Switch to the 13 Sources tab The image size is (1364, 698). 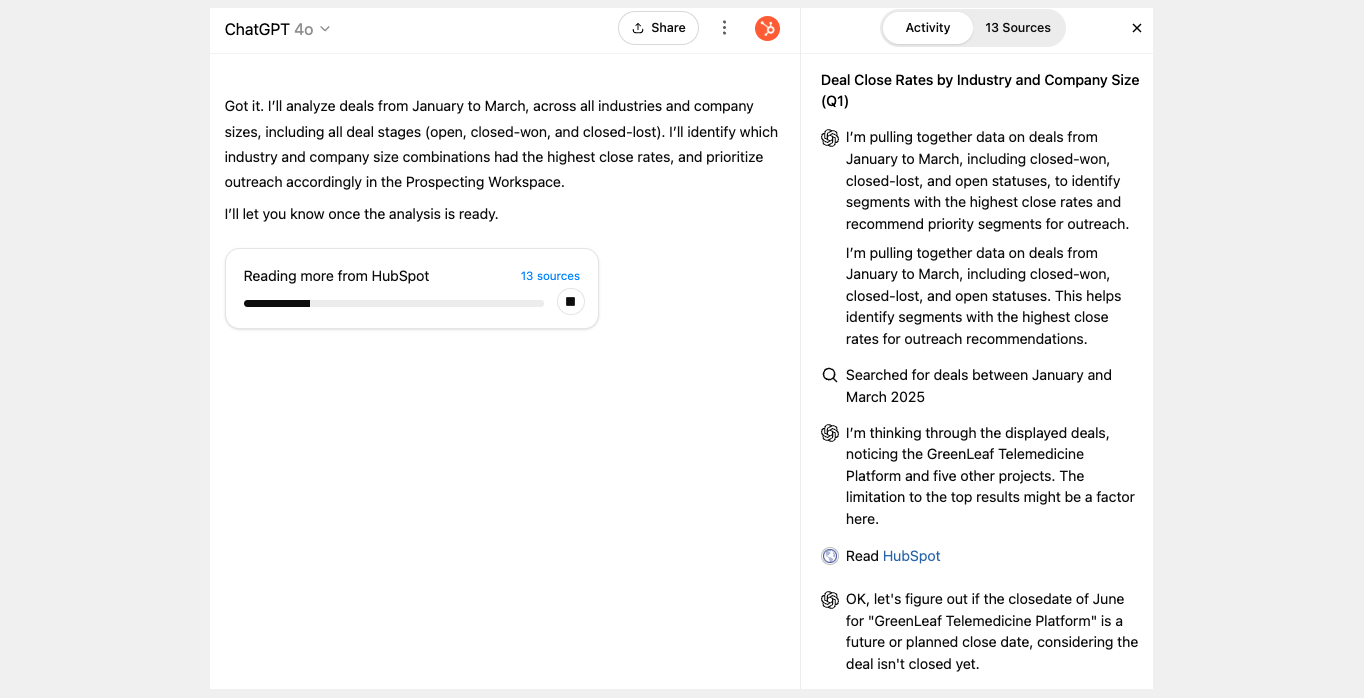point(1017,28)
